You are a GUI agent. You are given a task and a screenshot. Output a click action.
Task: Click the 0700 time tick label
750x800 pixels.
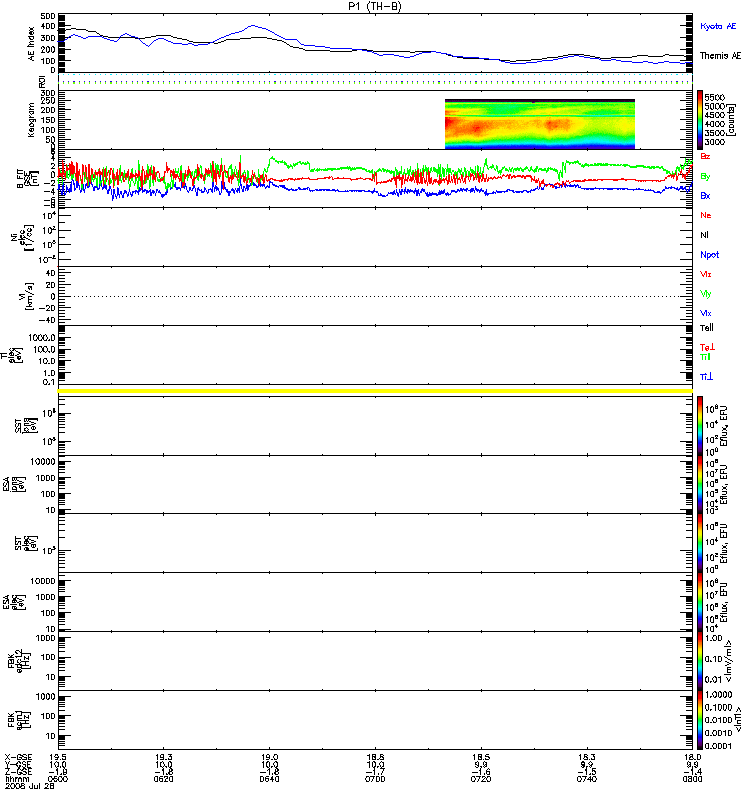click(375, 779)
